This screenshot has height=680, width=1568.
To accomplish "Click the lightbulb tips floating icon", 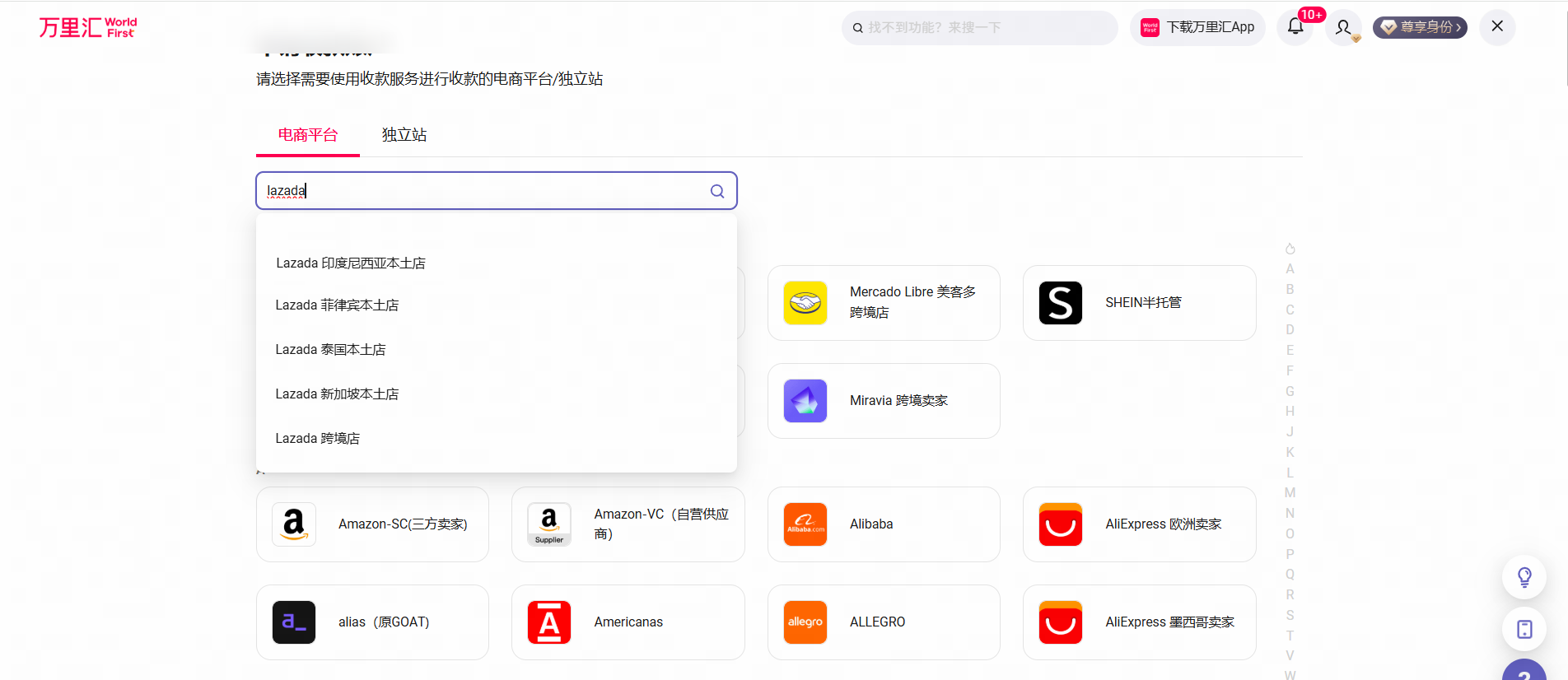I will (1524, 577).
